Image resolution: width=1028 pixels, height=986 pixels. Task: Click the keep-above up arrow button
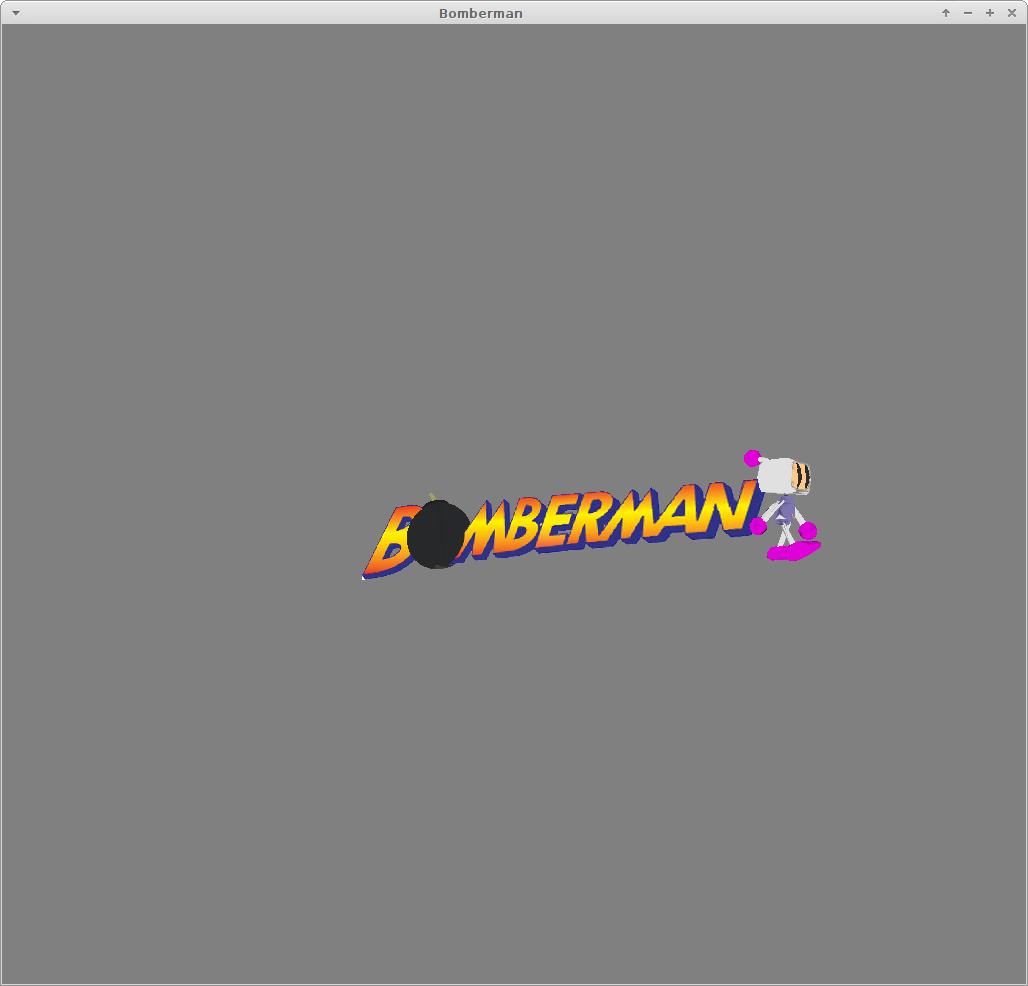945,13
